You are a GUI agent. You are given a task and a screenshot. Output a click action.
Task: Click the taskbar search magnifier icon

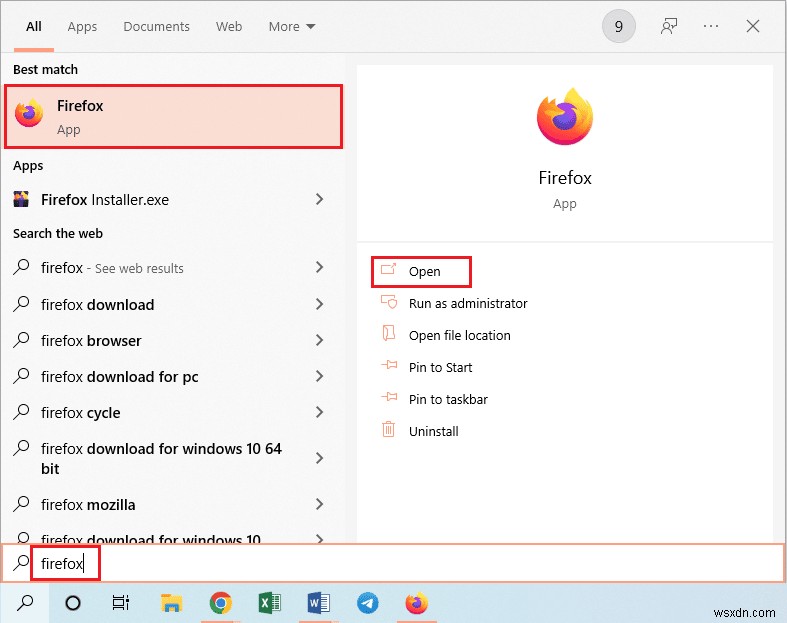[25, 602]
